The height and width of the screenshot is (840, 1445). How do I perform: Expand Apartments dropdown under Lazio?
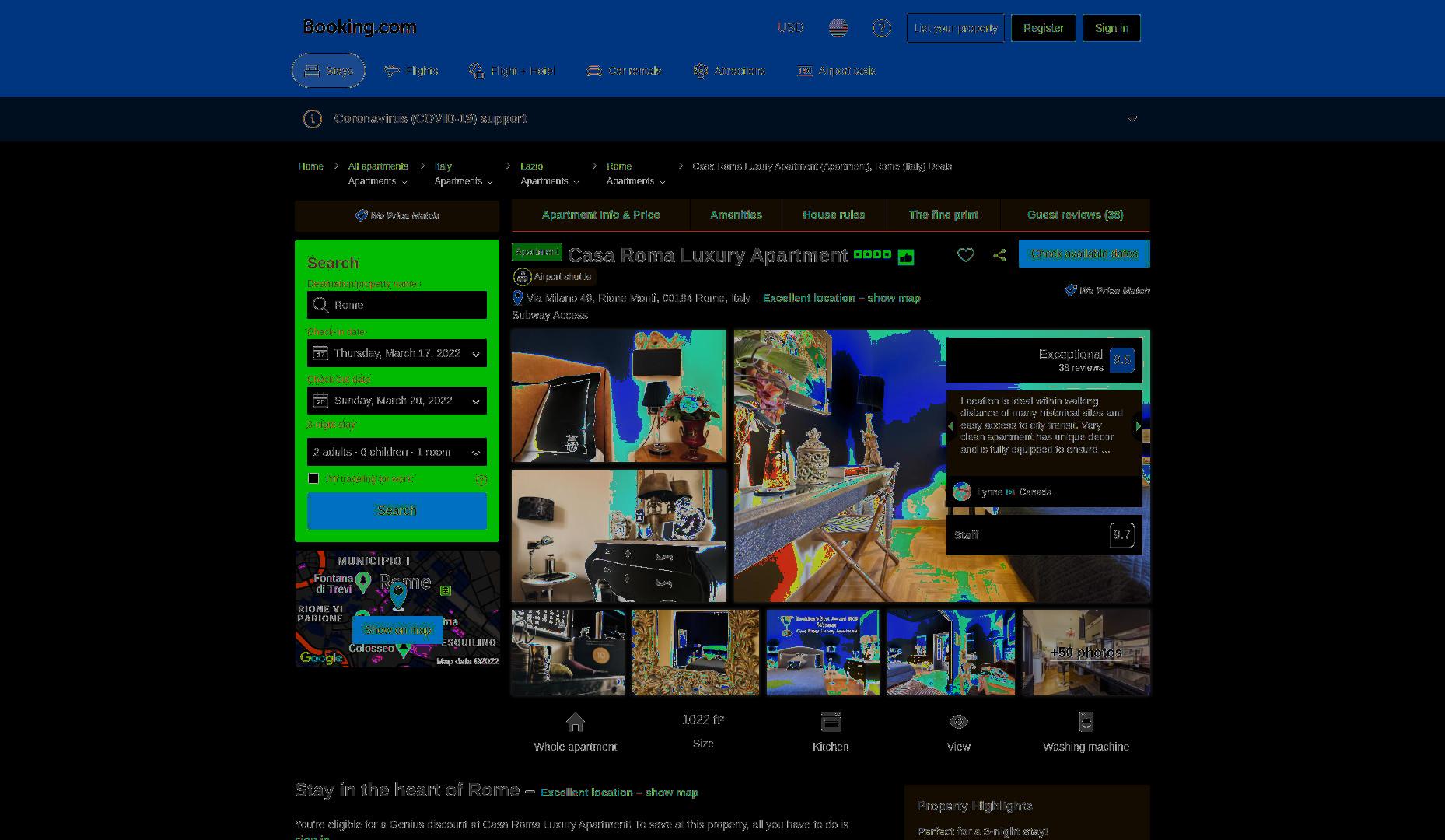[x=550, y=181]
